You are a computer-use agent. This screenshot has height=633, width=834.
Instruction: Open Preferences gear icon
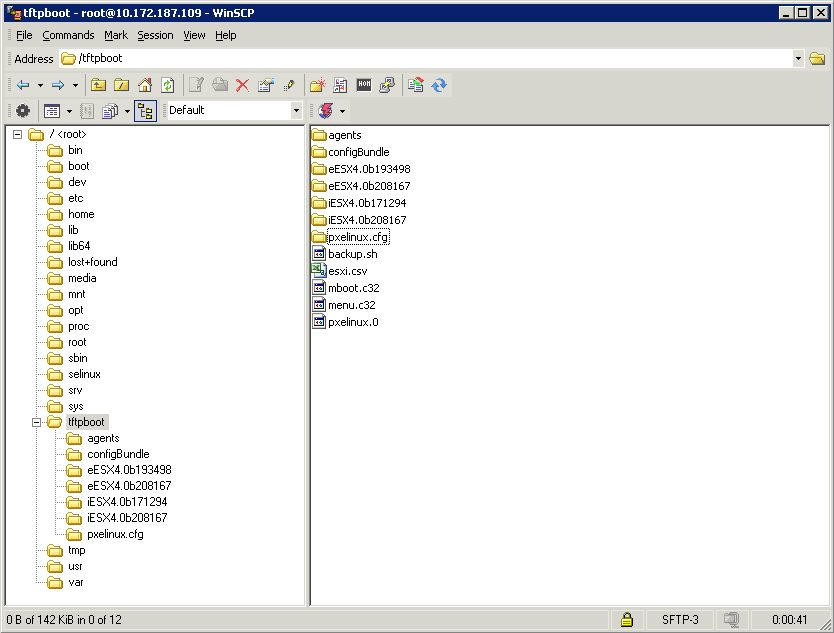coord(23,111)
